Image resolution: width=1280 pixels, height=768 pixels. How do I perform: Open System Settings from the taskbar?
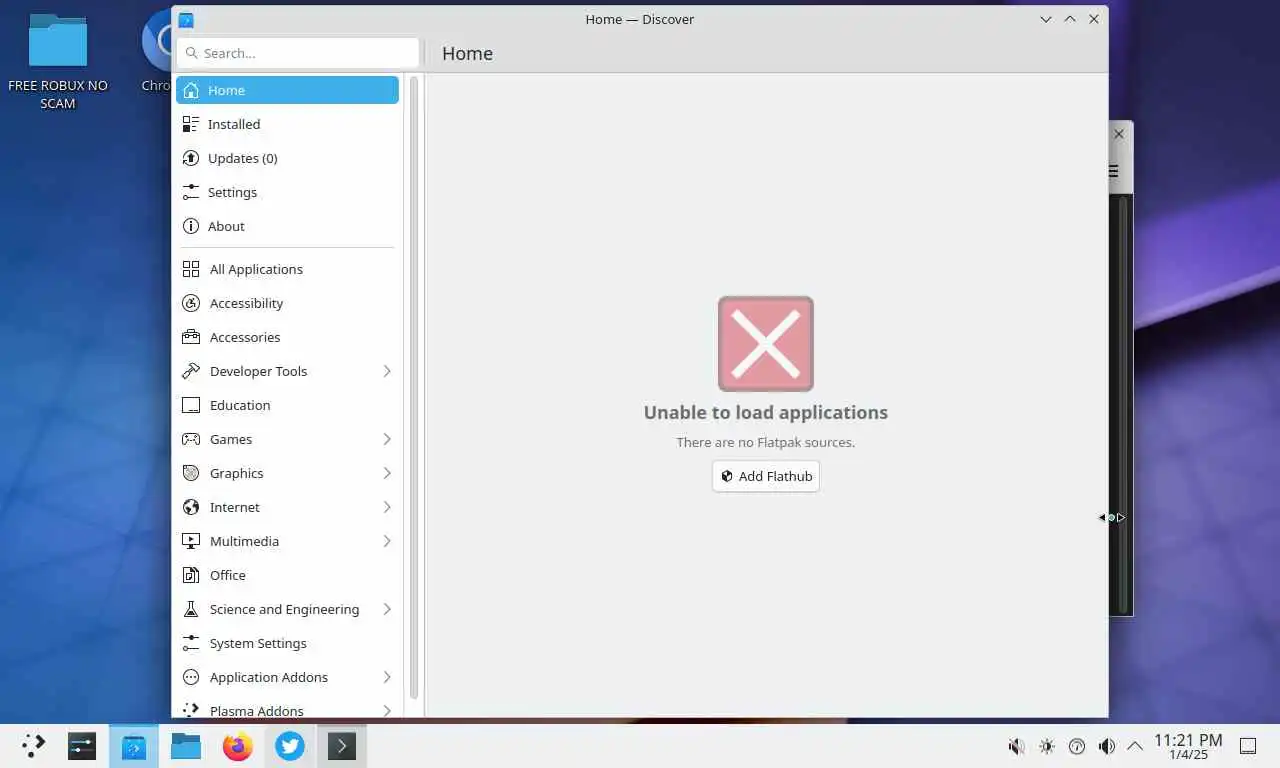[82, 745]
